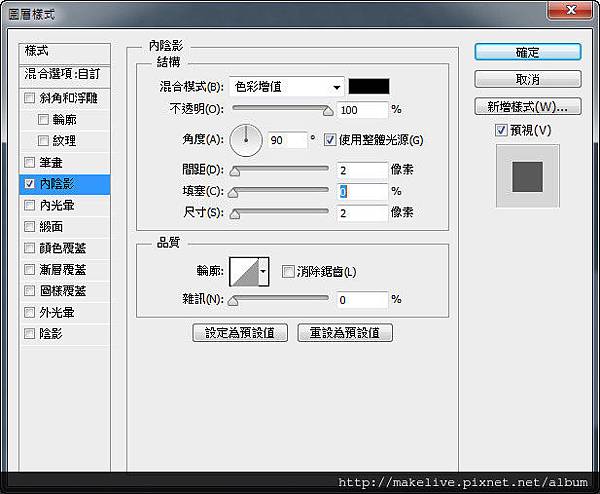
Task: Check the 斜角和浮雕 style checkbox
Action: click(29, 98)
